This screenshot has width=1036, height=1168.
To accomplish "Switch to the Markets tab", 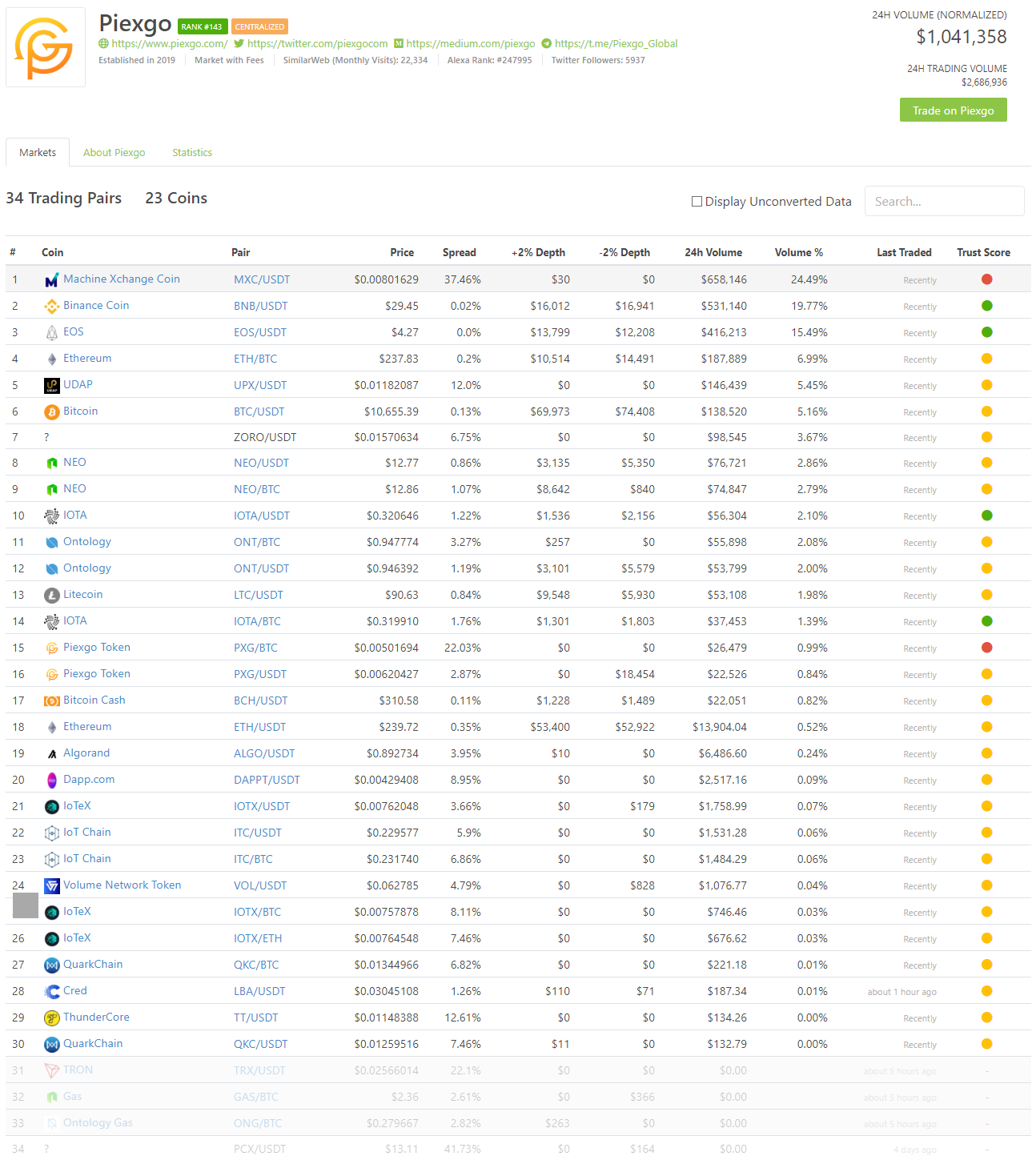I will 38,153.
